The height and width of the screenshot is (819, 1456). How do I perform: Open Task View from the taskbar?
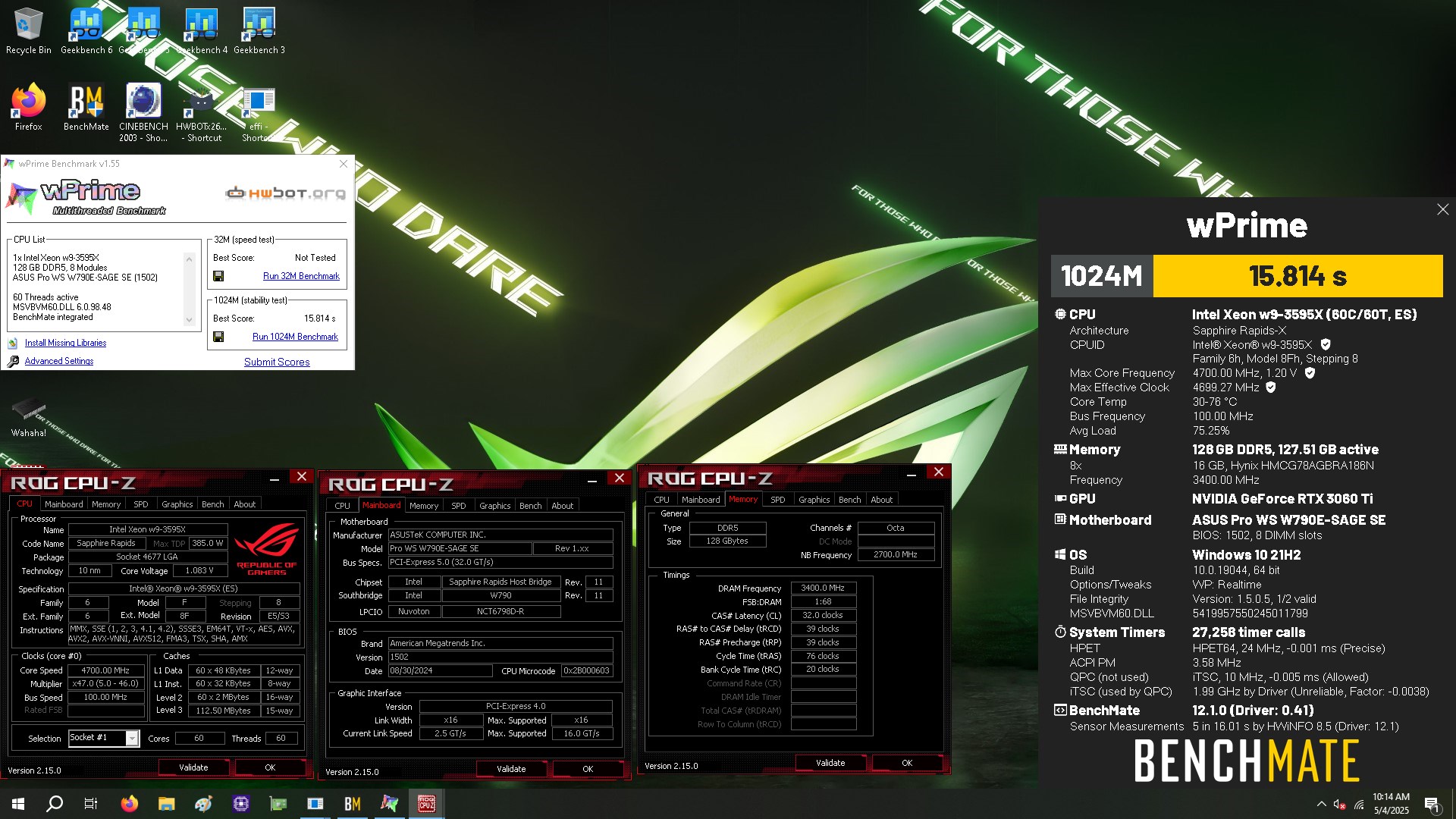tap(91, 804)
